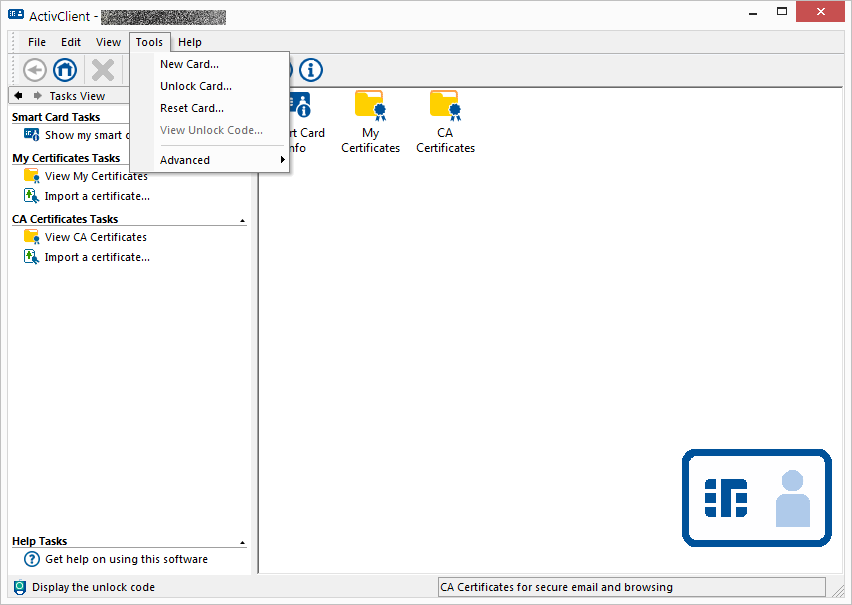The height and width of the screenshot is (605, 852).
Task: Click Display the unlock code status text
Action: pyautogui.click(x=93, y=587)
